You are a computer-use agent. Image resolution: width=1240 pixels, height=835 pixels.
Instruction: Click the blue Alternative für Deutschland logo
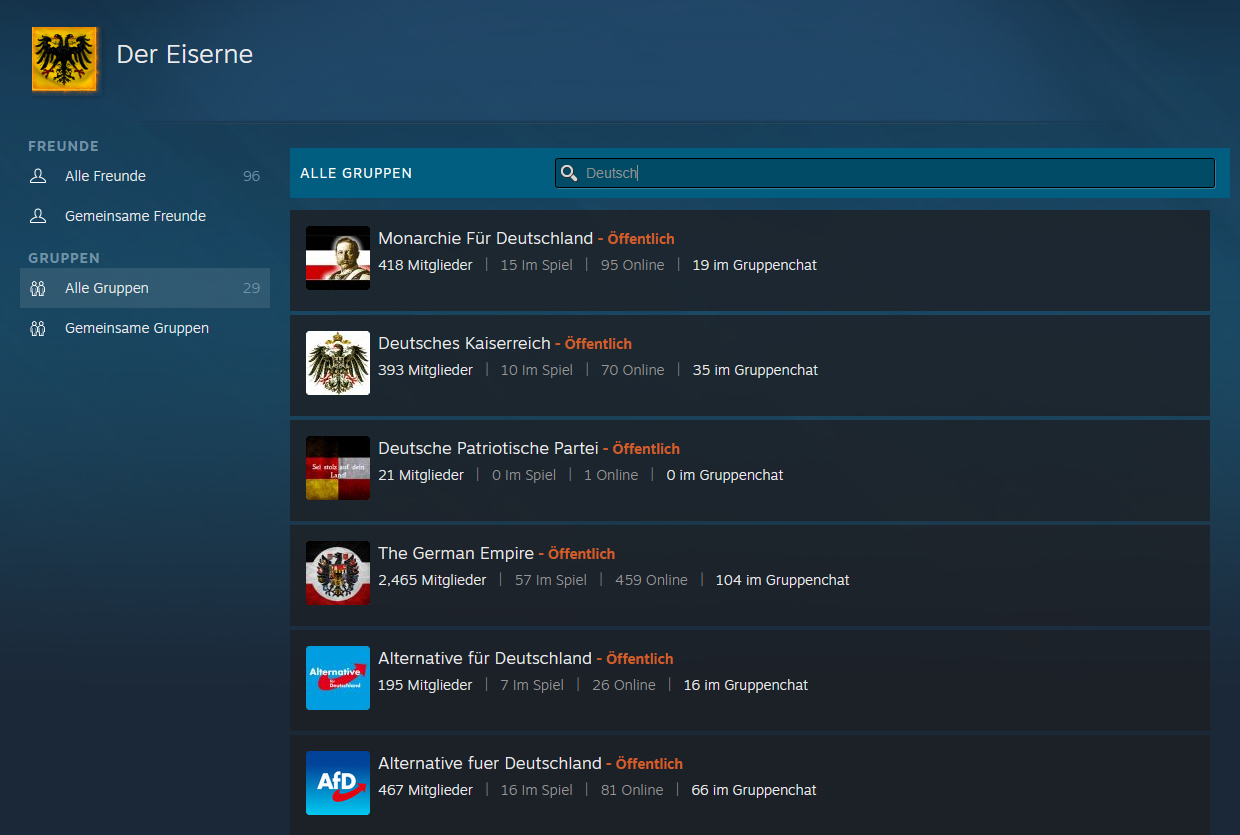coord(338,678)
